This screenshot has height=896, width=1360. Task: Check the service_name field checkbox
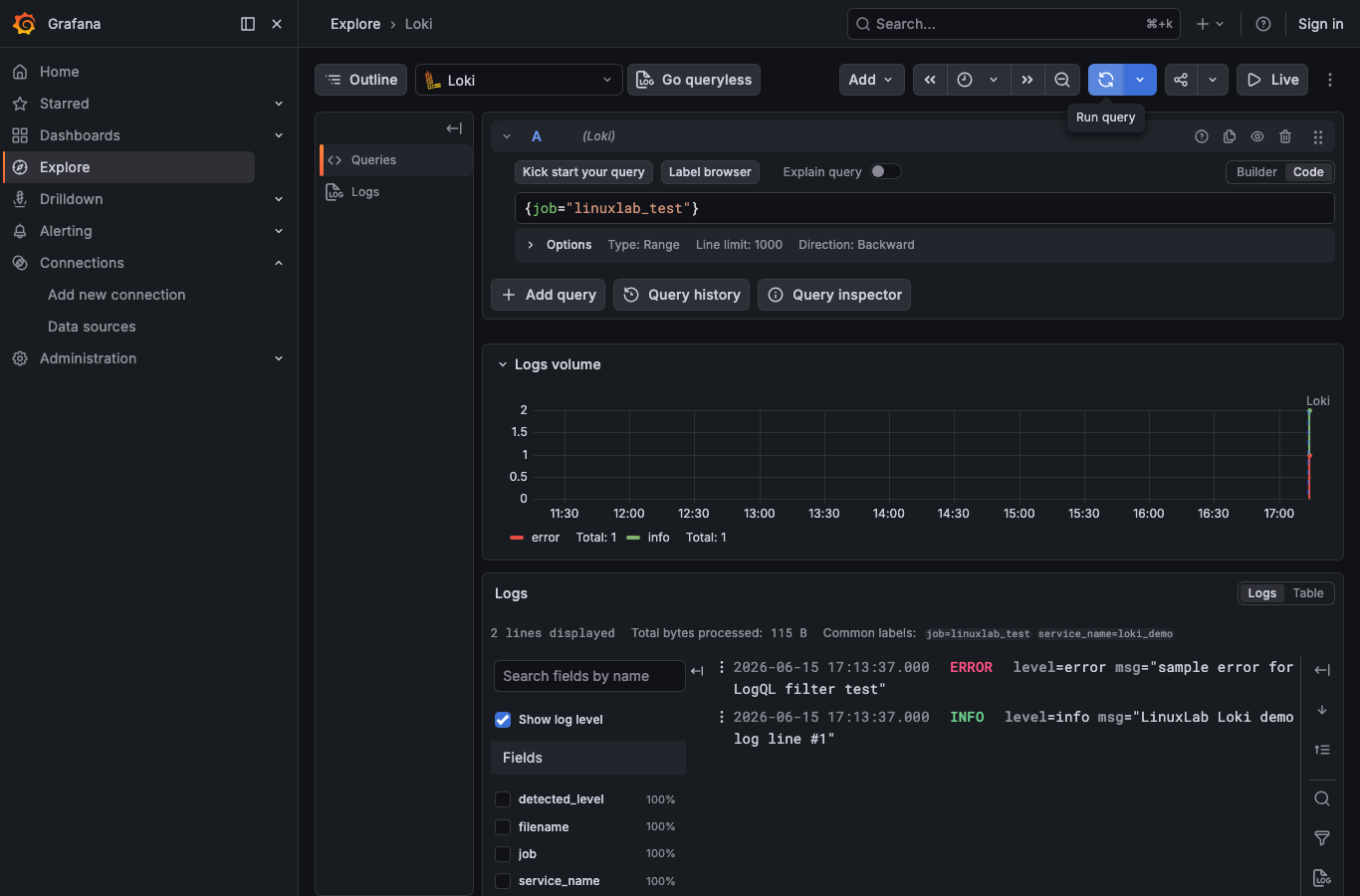(x=503, y=881)
